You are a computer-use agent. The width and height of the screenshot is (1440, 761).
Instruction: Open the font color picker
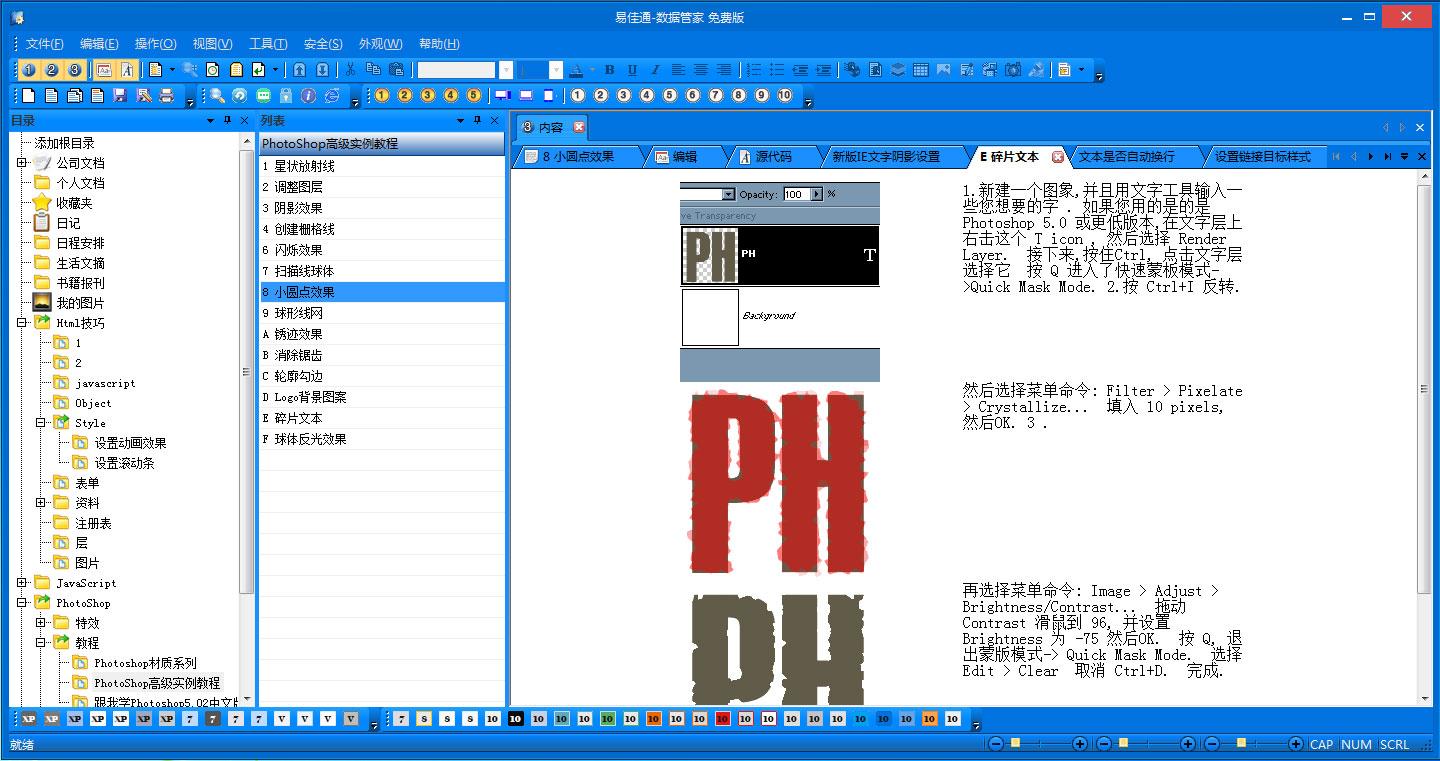click(577, 70)
